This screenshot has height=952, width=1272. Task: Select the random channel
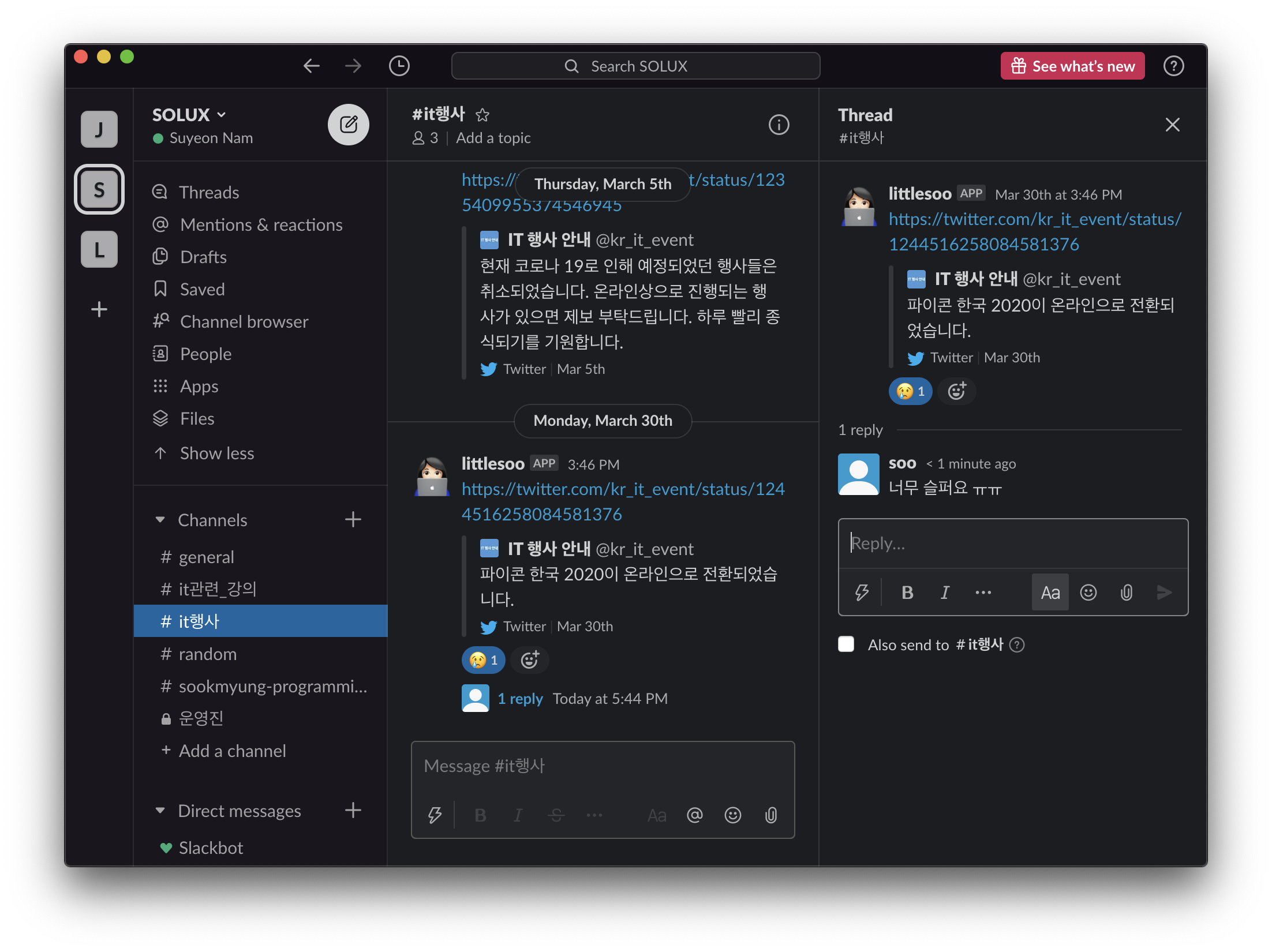click(x=207, y=654)
